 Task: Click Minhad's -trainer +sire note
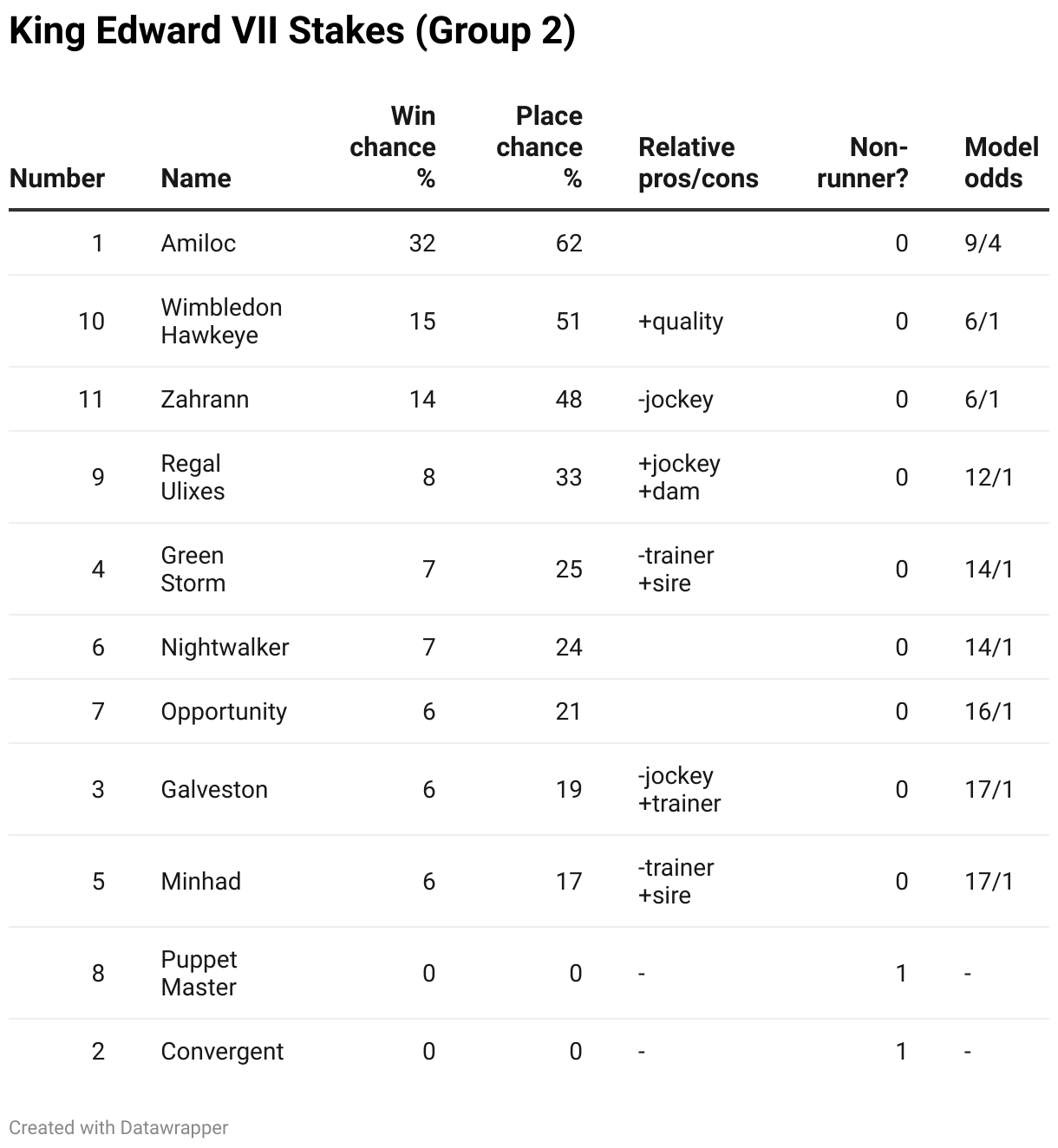coord(676,882)
